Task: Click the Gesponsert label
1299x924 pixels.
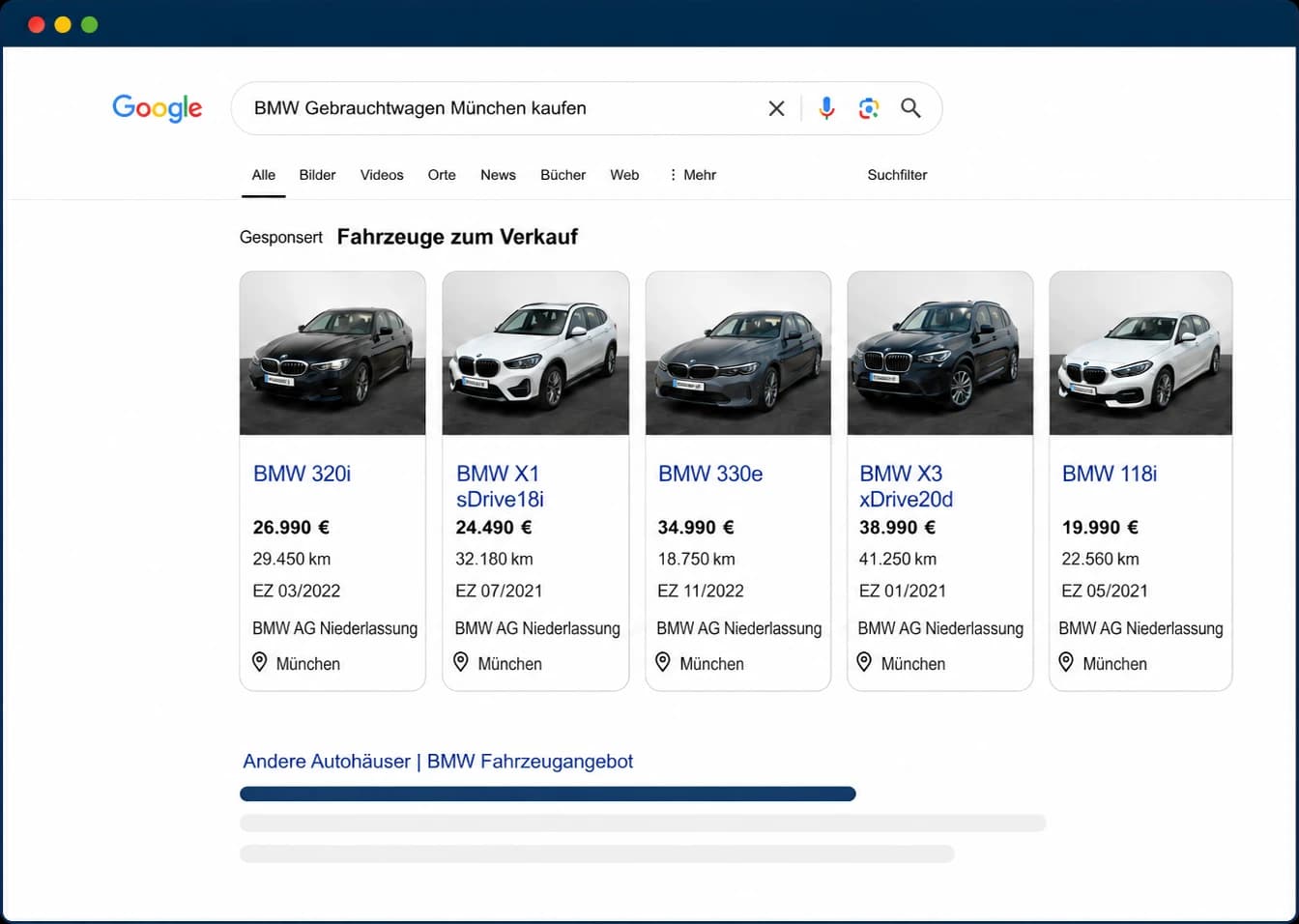Action: coord(281,237)
